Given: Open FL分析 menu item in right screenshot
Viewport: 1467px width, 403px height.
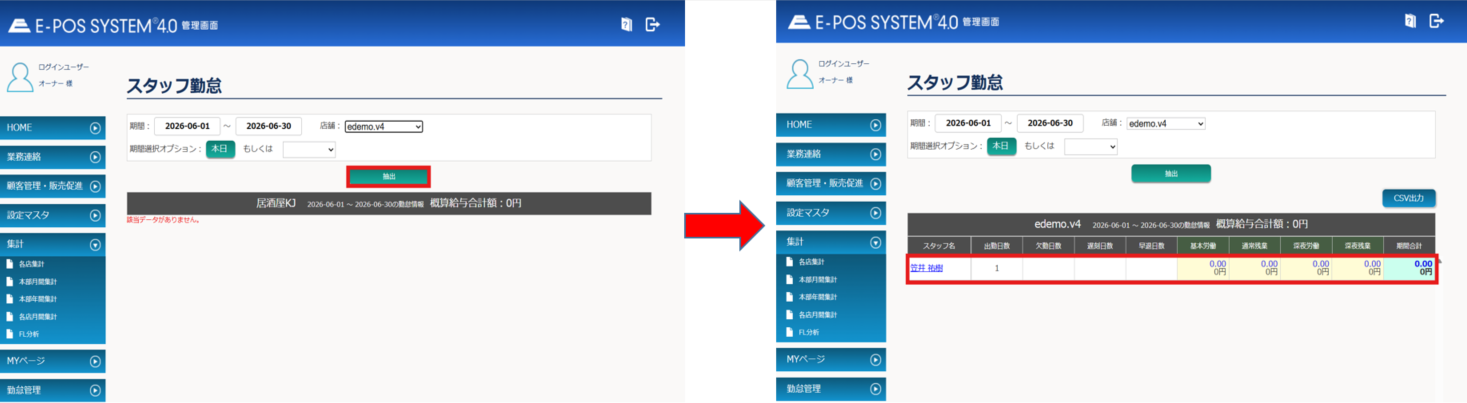Looking at the screenshot, I should 809,332.
